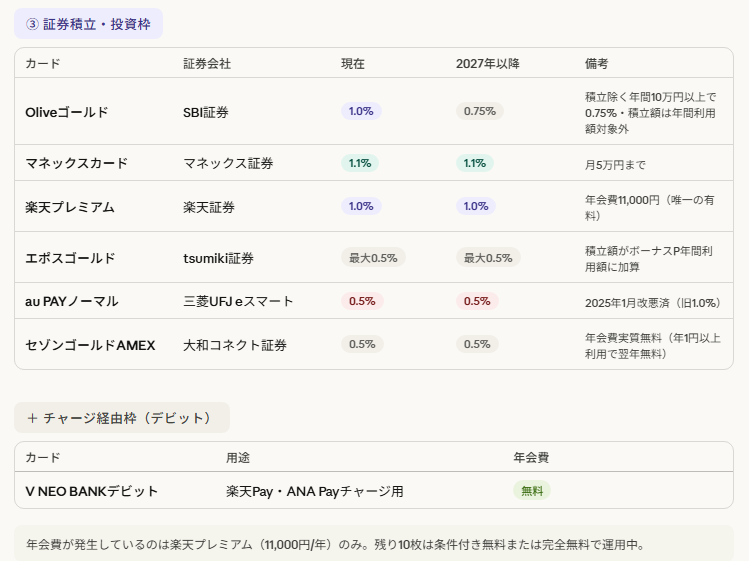
Task: Click the 年会費 column header
Action: click(x=530, y=457)
